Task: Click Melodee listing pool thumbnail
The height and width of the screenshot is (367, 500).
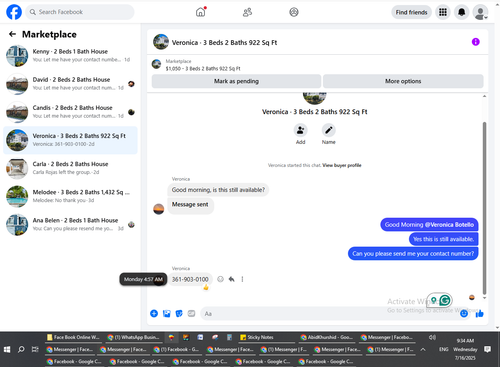Action: pyautogui.click(x=17, y=196)
